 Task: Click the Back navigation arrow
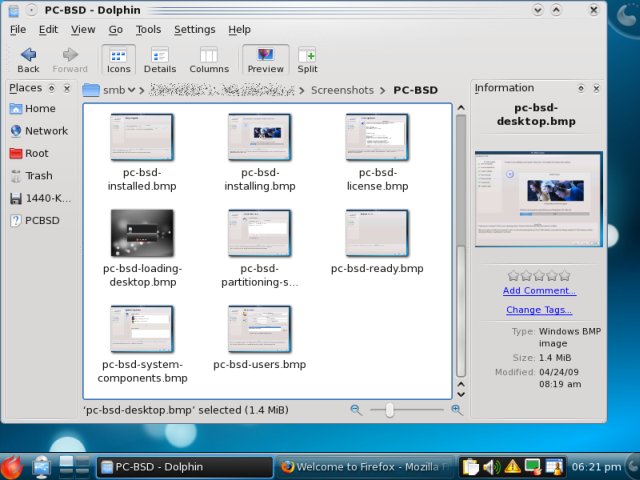[x=28, y=58]
